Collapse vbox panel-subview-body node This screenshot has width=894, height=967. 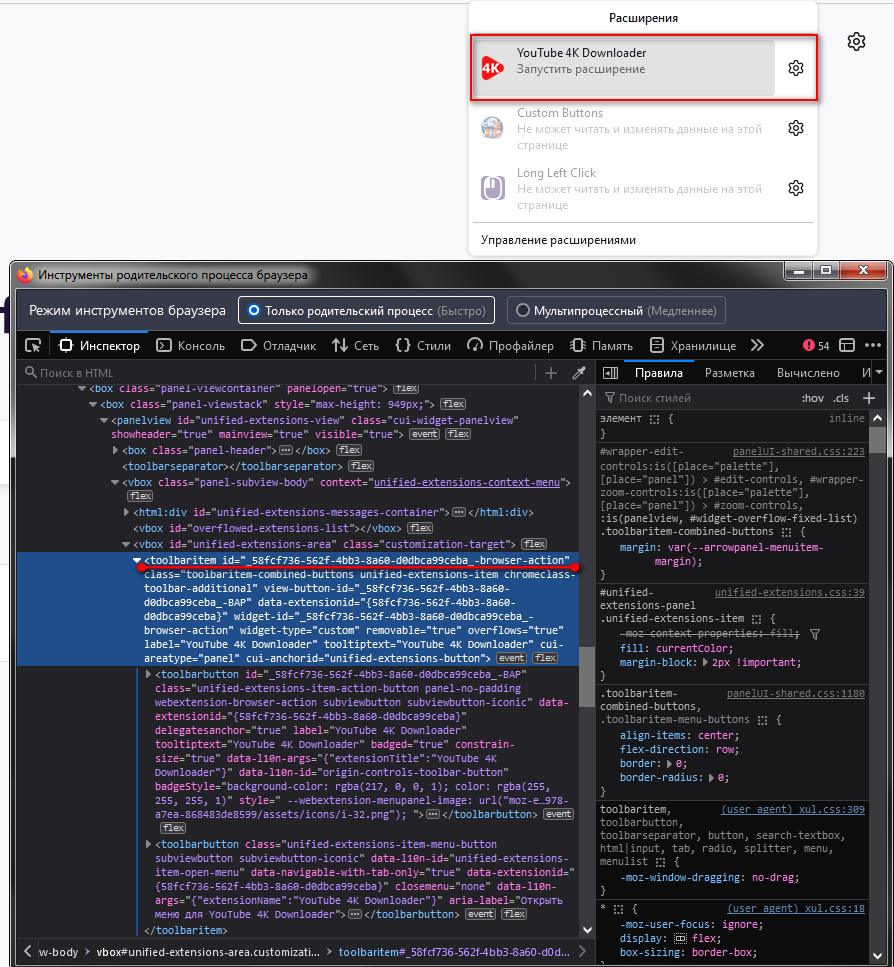pyautogui.click(x=115, y=482)
